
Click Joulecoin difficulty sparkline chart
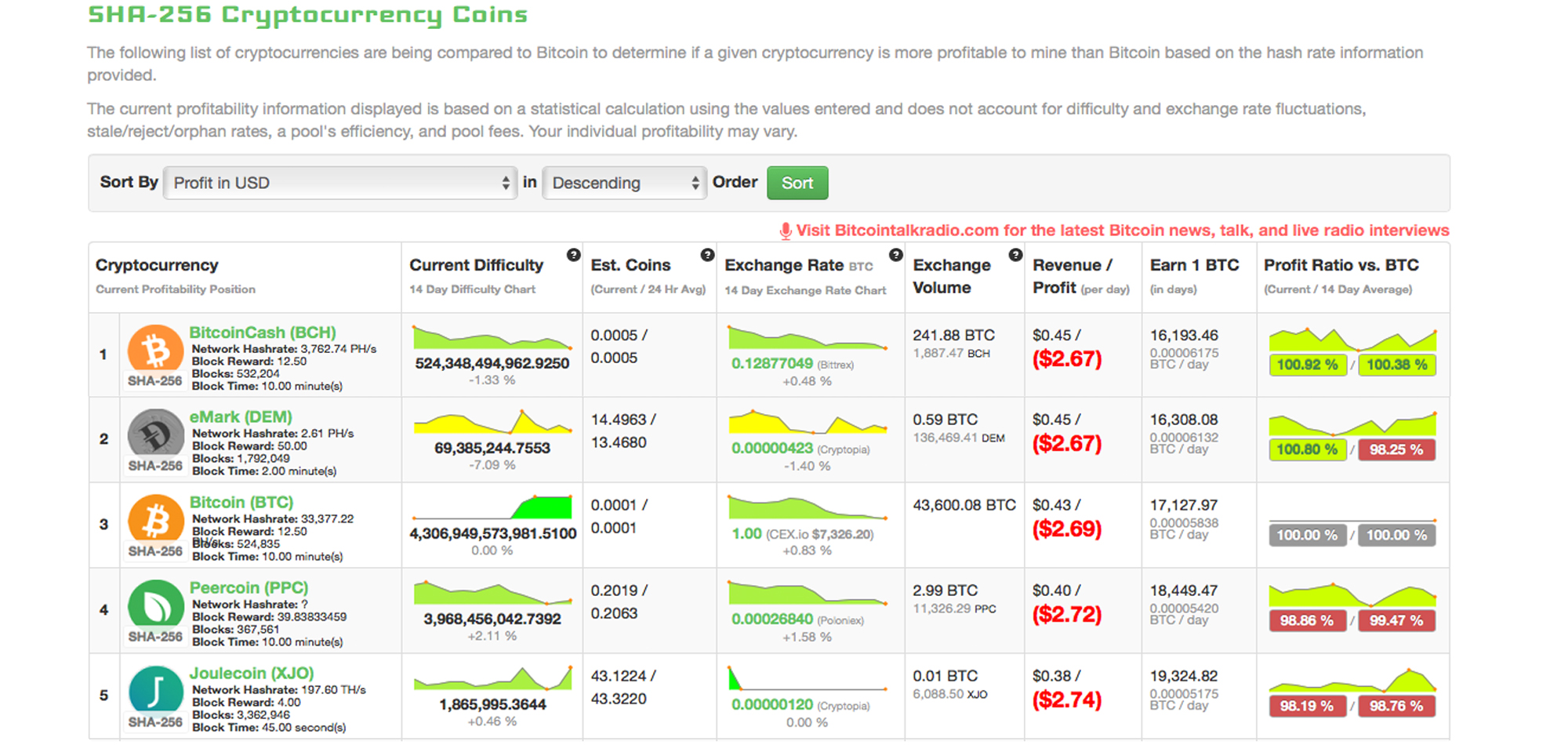(x=492, y=678)
